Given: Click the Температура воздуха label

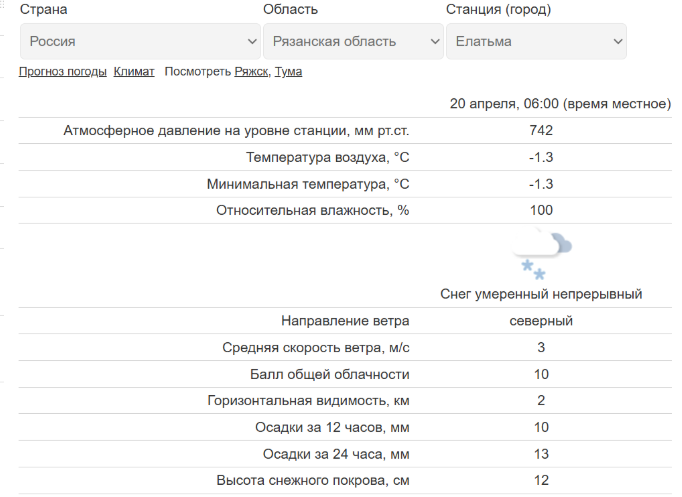Looking at the screenshot, I should (328, 157).
